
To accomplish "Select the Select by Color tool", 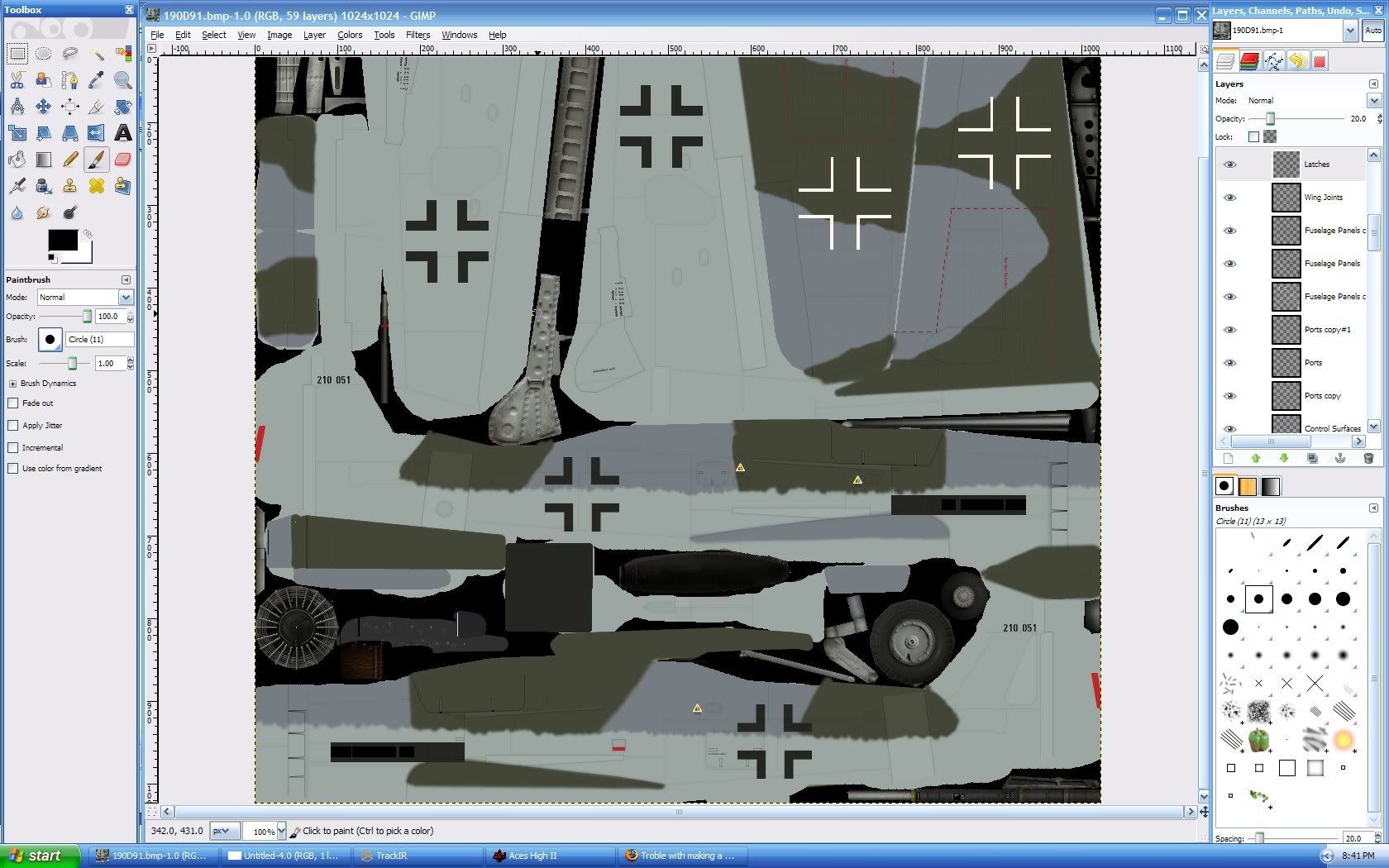I will [123, 54].
